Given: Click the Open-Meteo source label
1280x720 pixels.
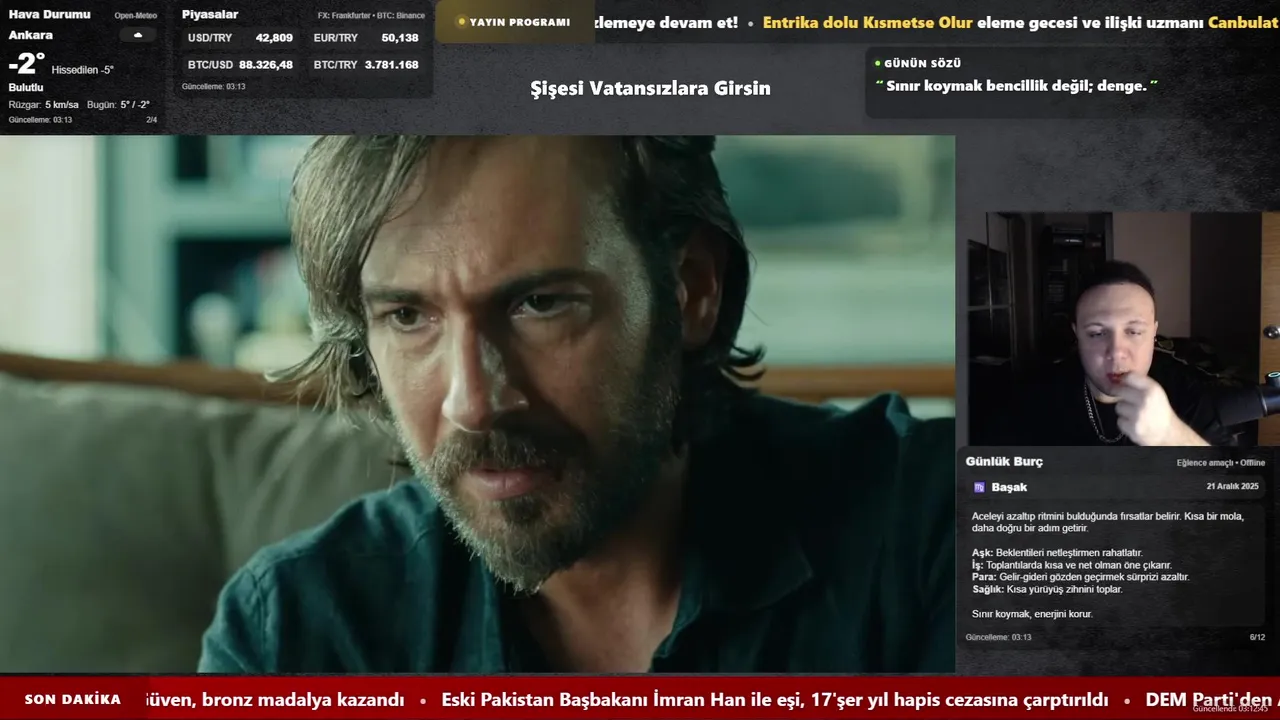Looking at the screenshot, I should tap(135, 16).
